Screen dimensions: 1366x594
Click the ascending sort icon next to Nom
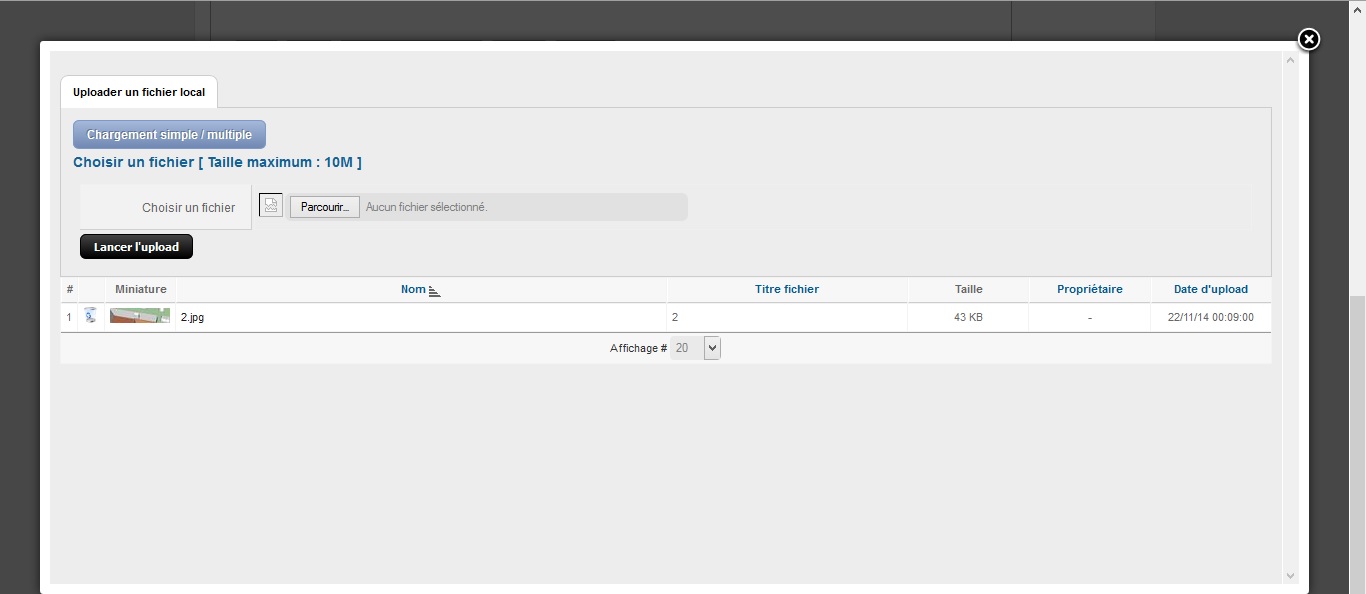click(434, 290)
